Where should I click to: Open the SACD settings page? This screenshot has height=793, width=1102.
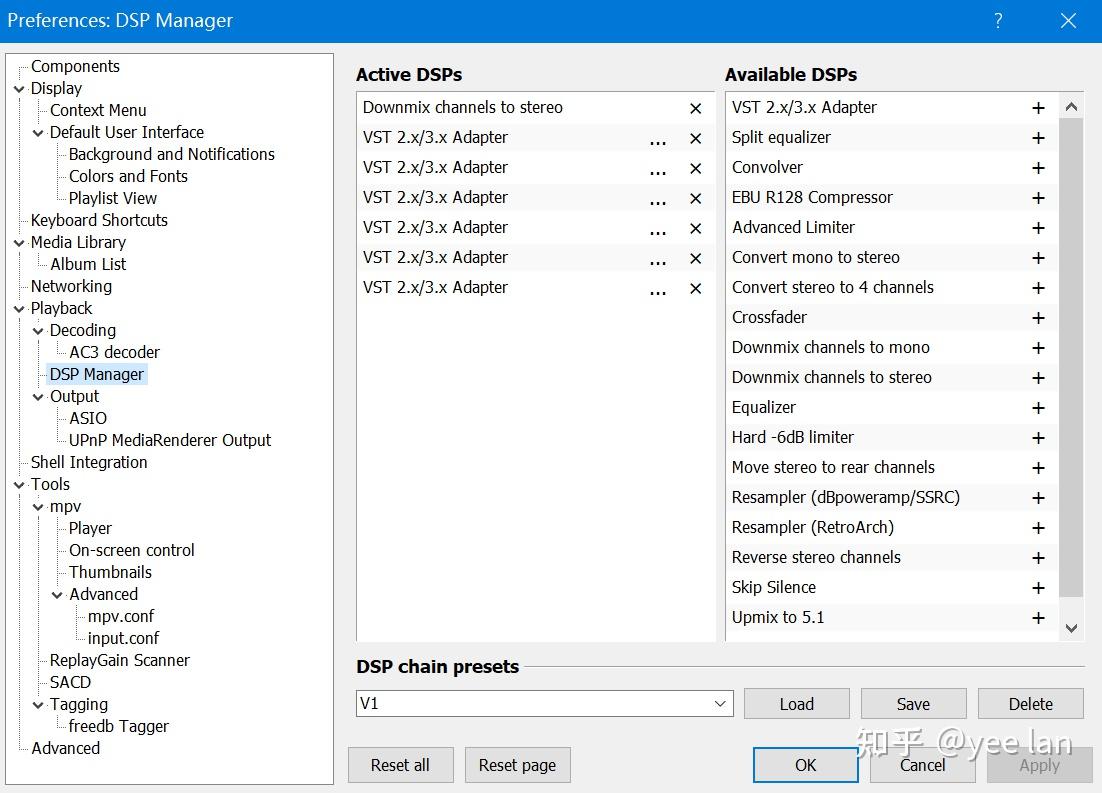tap(70, 683)
